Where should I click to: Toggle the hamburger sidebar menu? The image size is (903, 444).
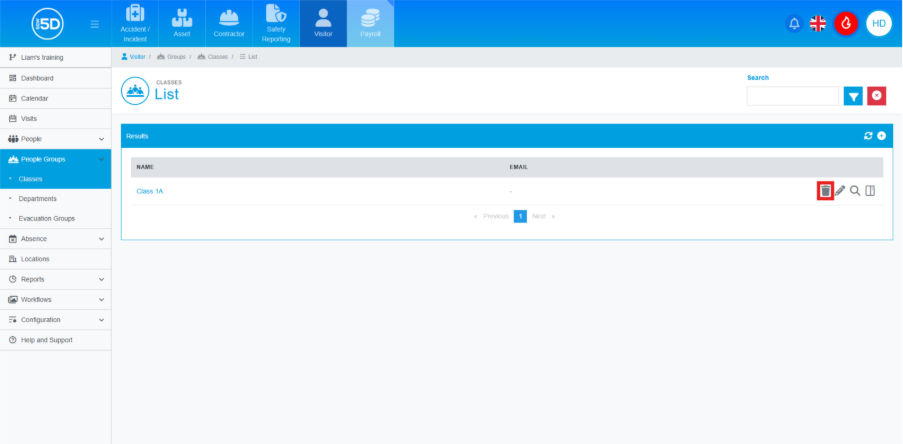(x=95, y=23)
